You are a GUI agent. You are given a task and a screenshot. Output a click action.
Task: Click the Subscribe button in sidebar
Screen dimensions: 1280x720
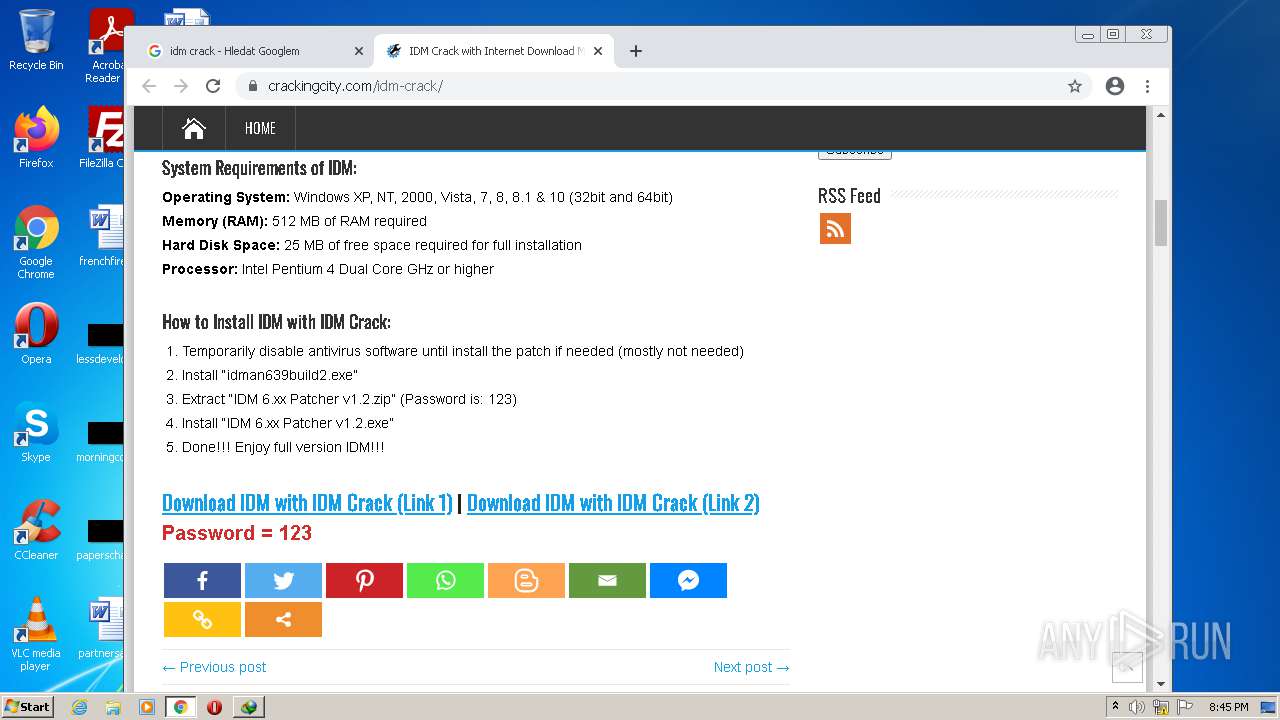(x=854, y=153)
